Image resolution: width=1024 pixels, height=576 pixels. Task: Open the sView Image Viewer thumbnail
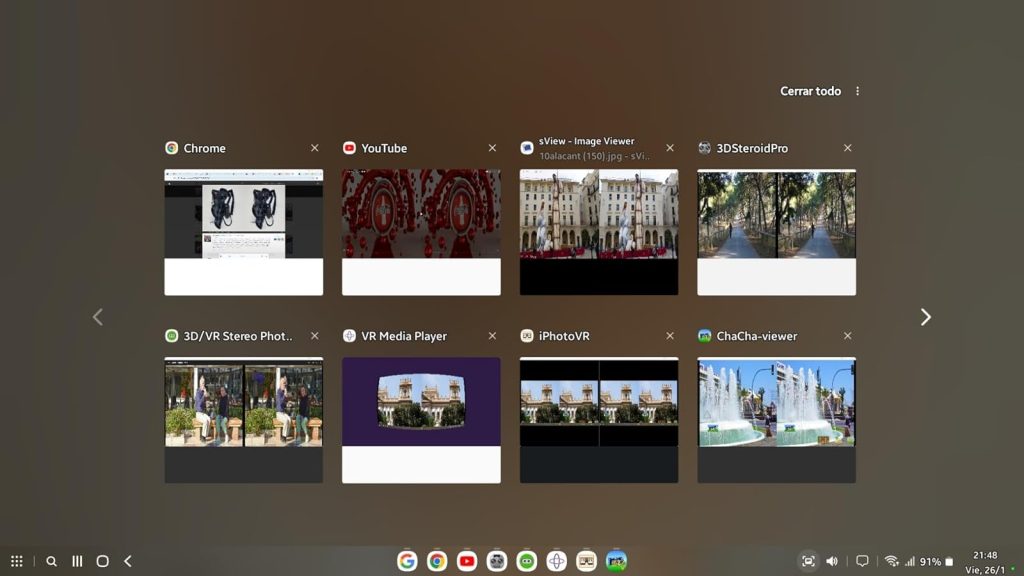[599, 232]
